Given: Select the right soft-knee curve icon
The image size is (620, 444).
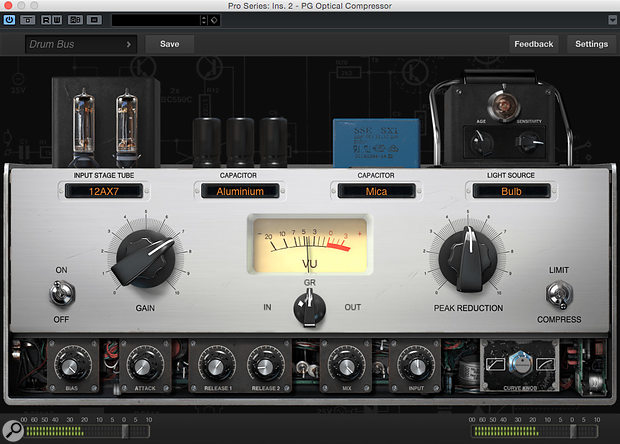Looking at the screenshot, I should point(545,364).
